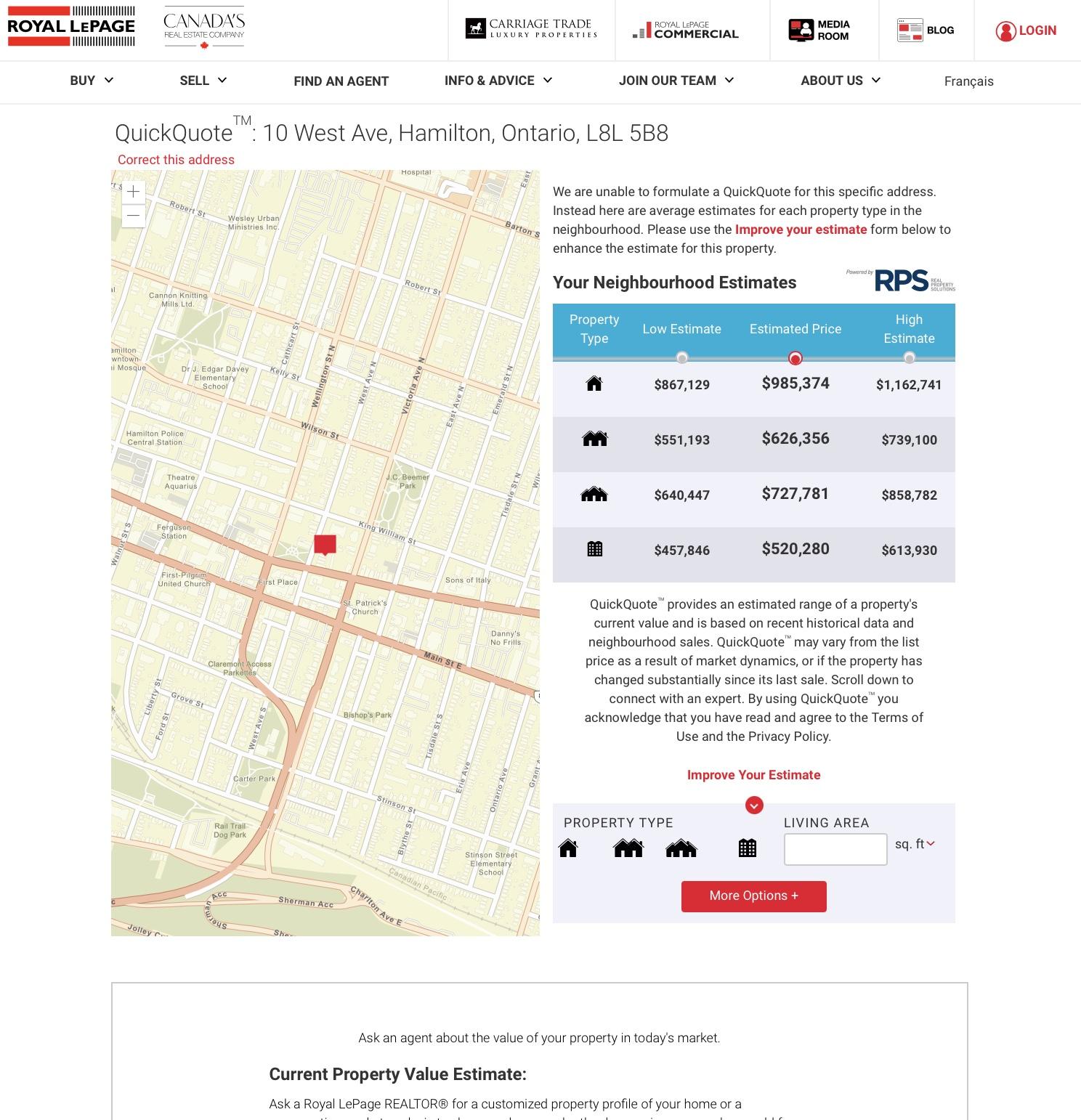
Task: Click the $613,930 high estimate value
Action: coord(909,551)
